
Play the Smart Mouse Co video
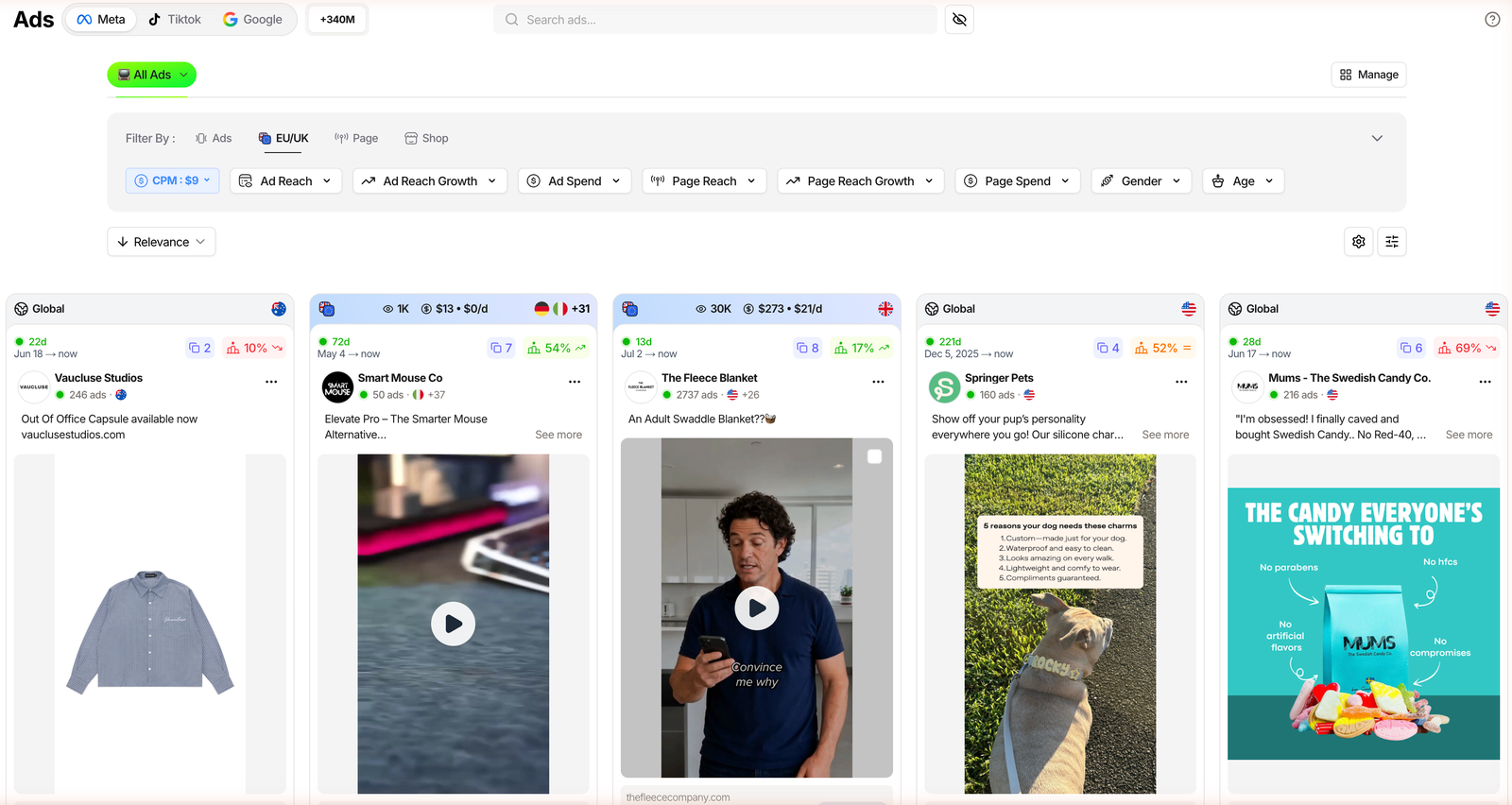pyautogui.click(x=454, y=624)
